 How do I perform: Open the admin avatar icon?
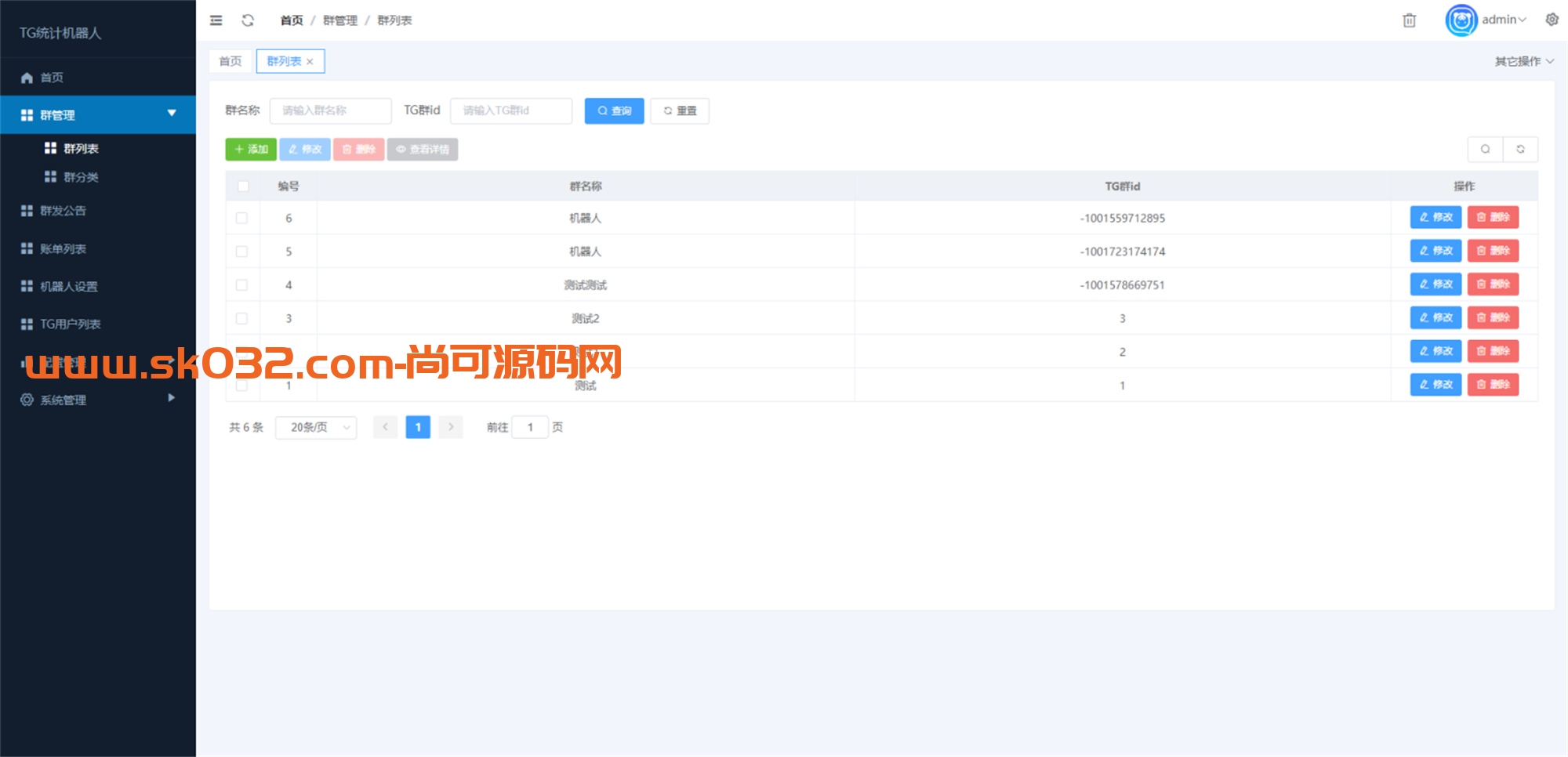(x=1461, y=20)
